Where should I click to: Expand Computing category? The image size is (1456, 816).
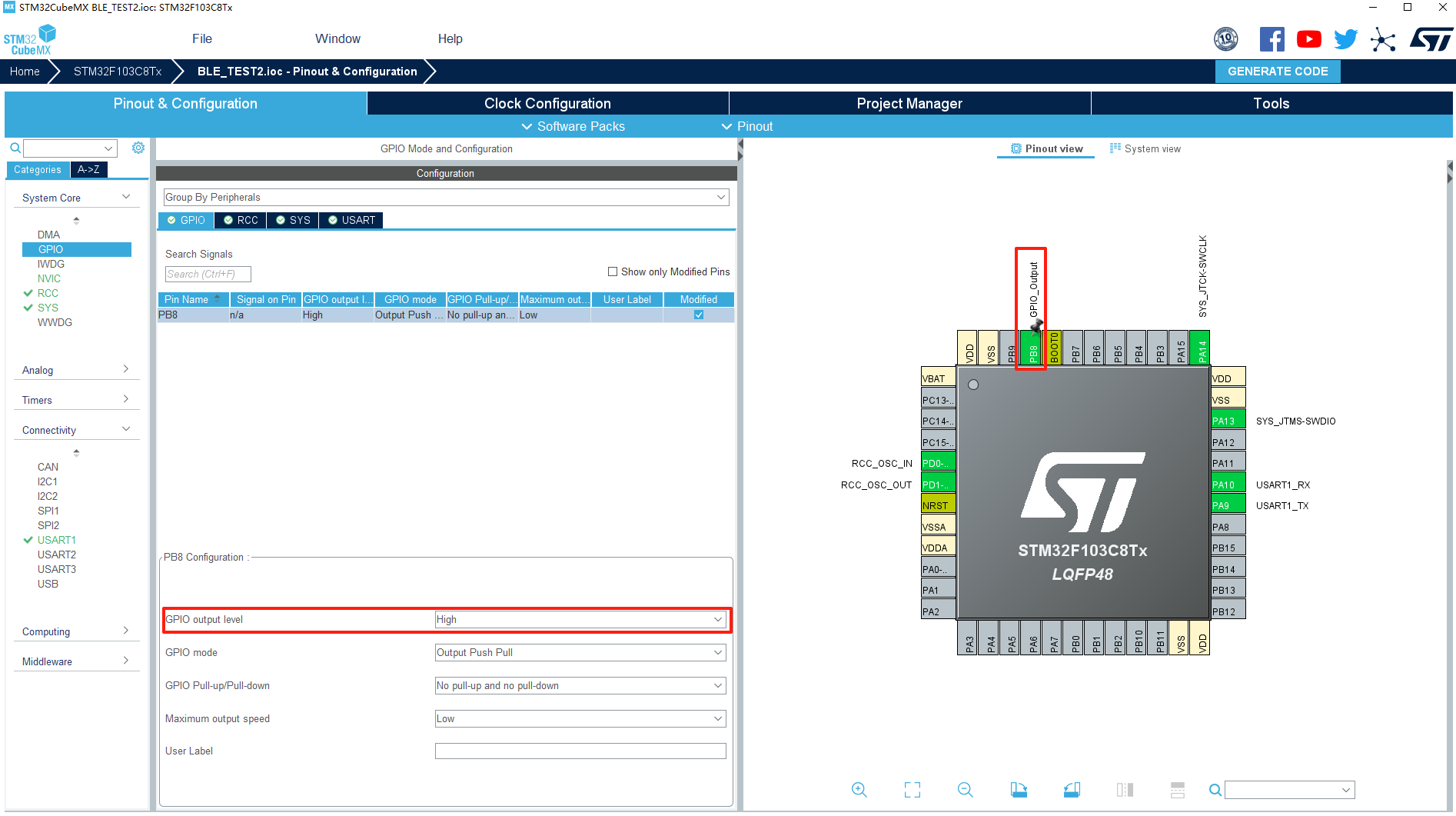click(76, 631)
